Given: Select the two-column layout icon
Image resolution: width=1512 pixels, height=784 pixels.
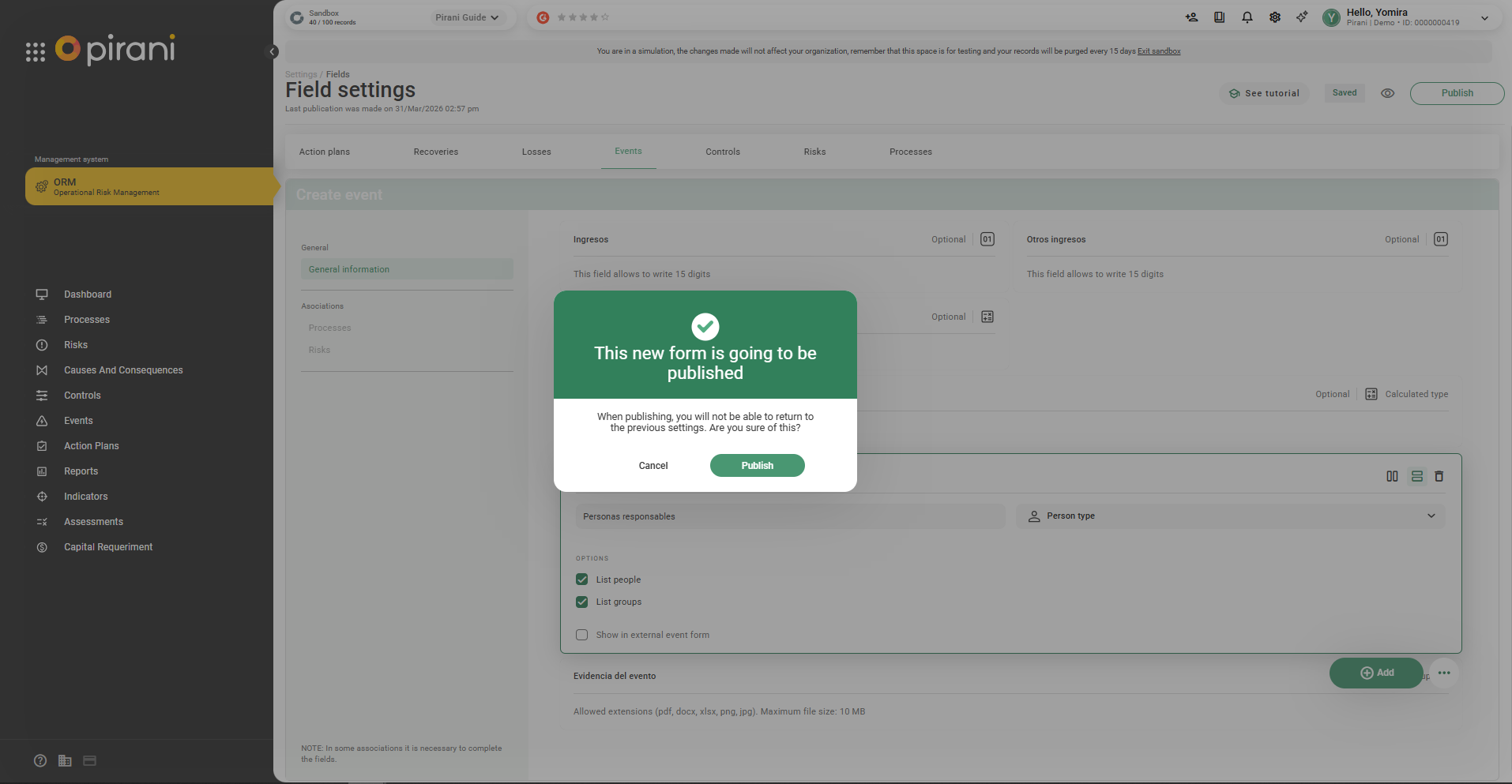Looking at the screenshot, I should click(1392, 476).
